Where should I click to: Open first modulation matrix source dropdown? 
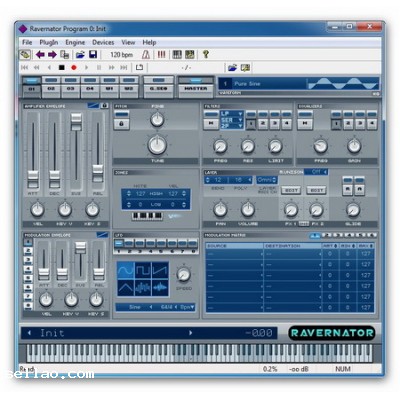click(x=235, y=254)
